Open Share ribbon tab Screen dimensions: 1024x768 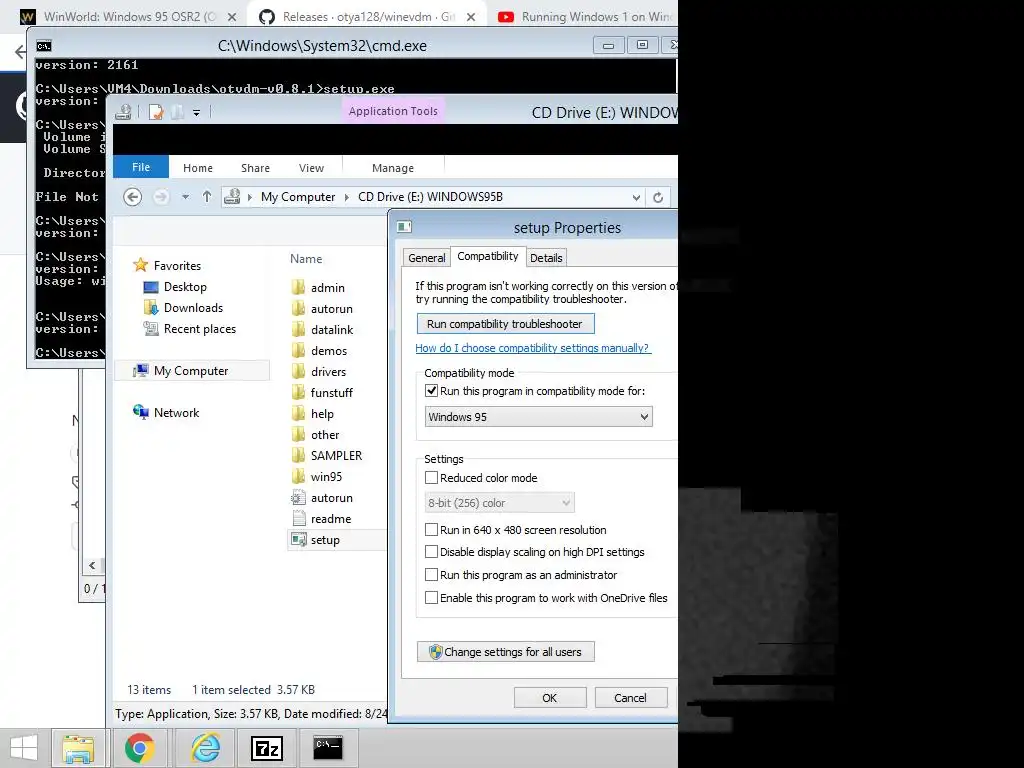pos(255,168)
